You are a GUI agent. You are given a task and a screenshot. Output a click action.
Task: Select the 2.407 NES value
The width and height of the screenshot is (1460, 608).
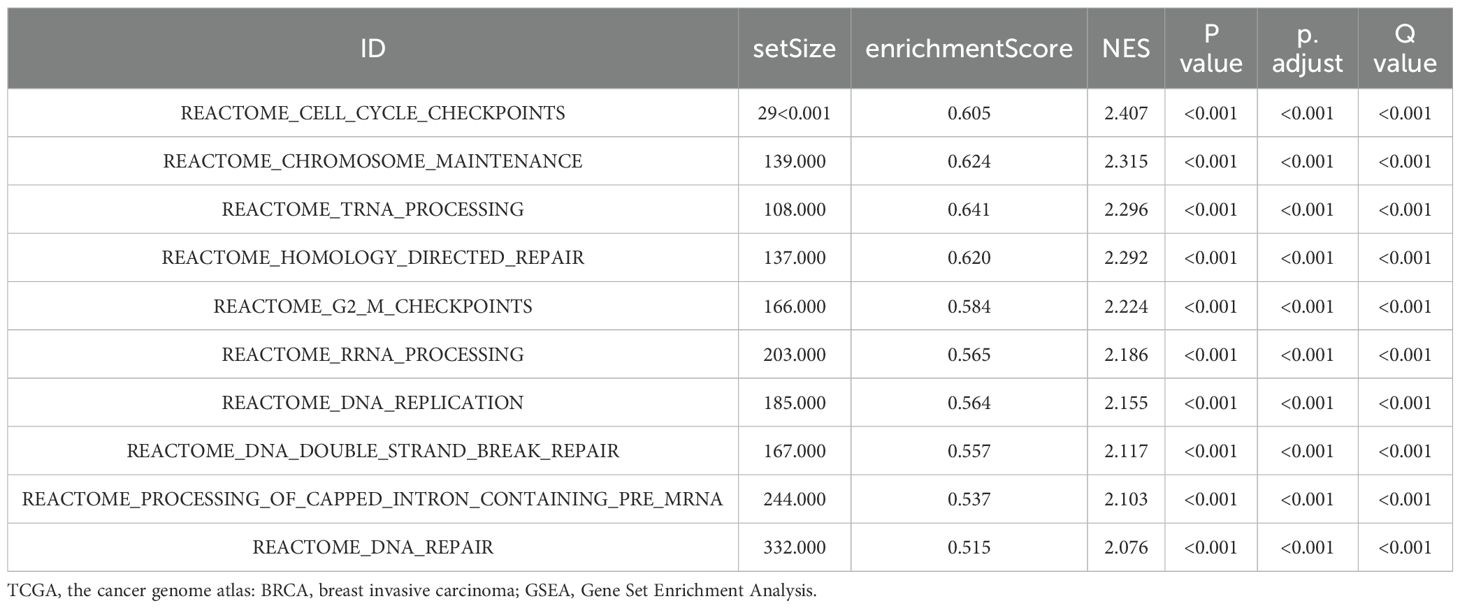click(1126, 113)
